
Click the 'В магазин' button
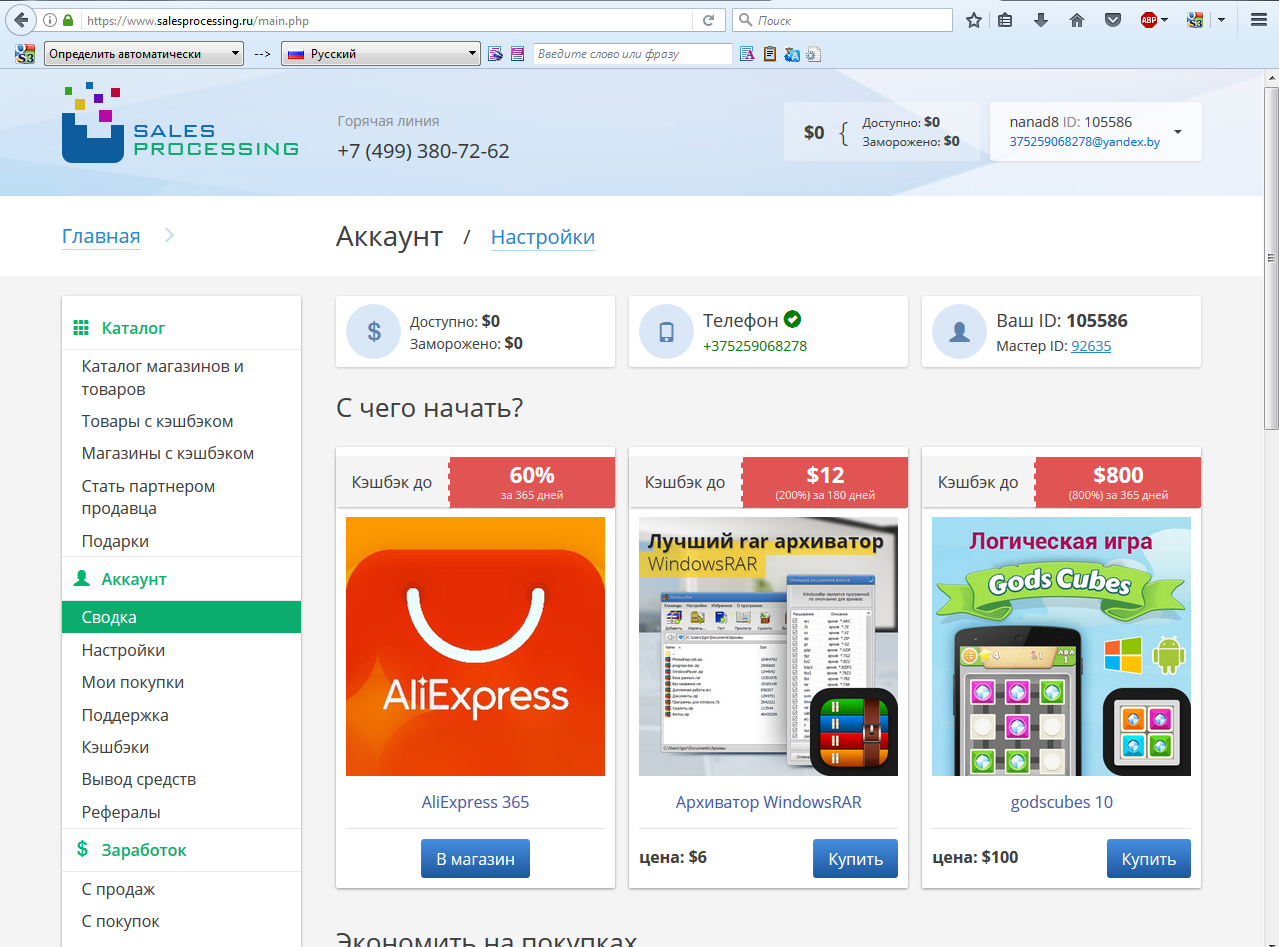(x=475, y=859)
